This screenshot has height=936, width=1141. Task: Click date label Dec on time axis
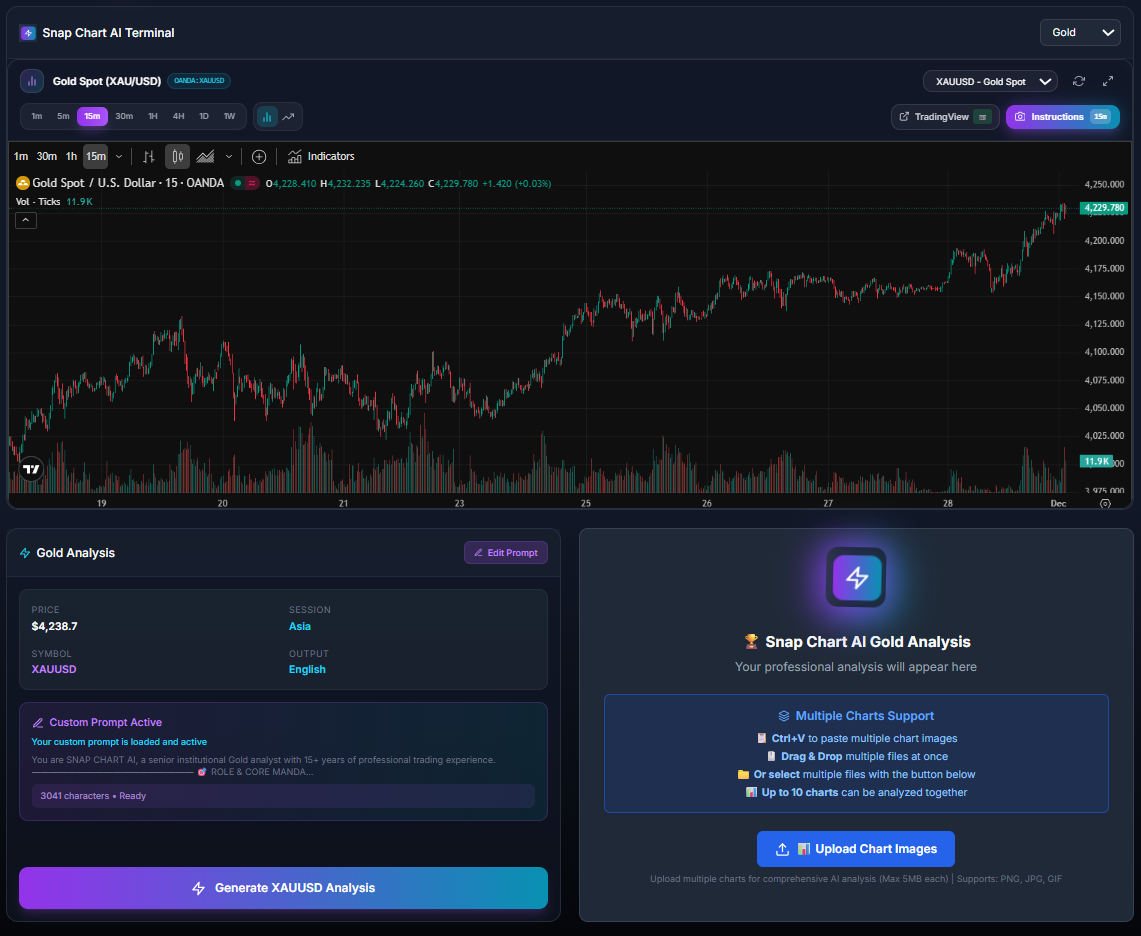click(x=1058, y=503)
